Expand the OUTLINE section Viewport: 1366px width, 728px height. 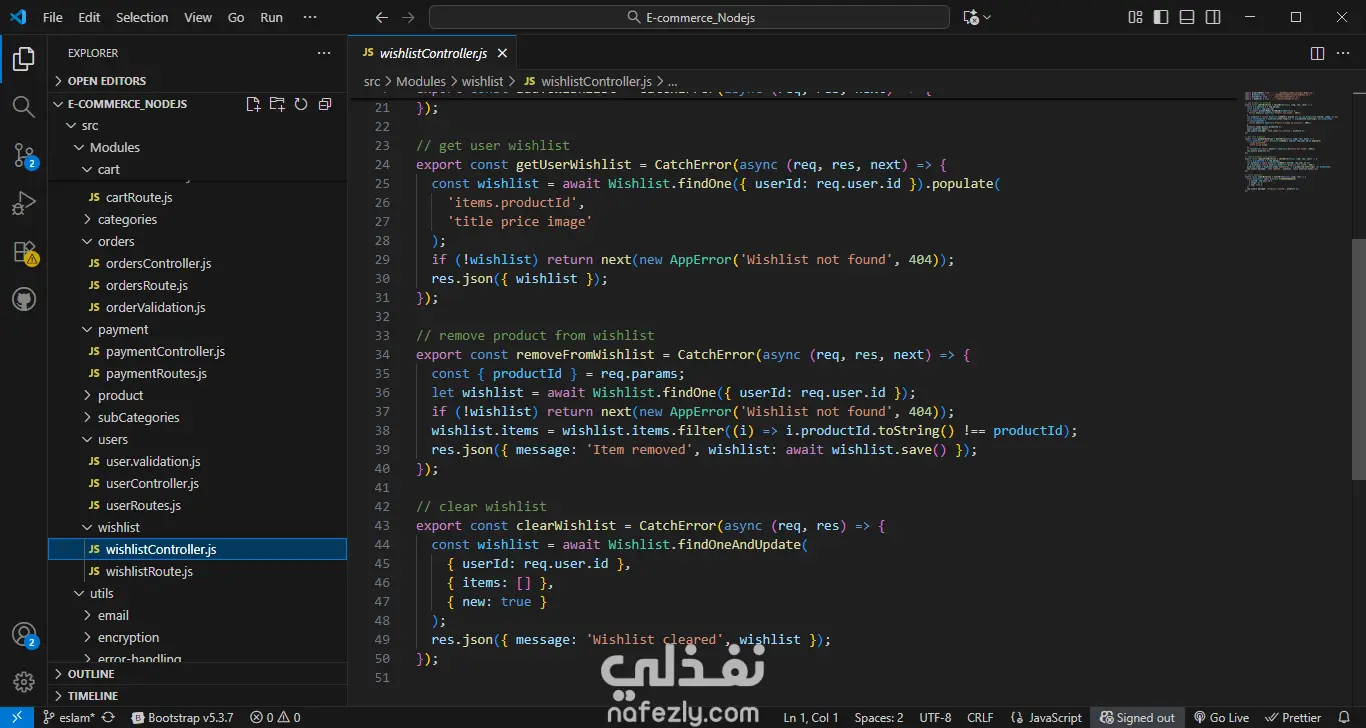(x=197, y=674)
